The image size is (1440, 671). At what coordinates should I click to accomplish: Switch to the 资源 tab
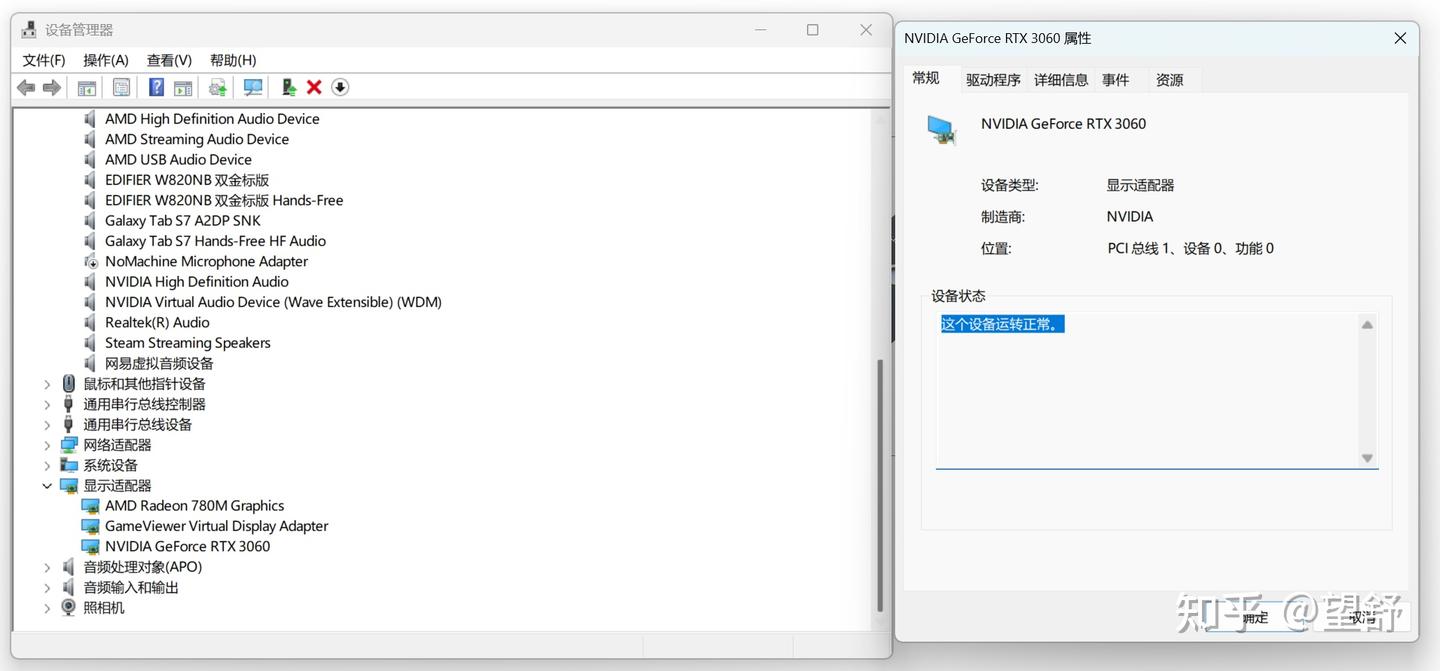pyautogui.click(x=1170, y=80)
